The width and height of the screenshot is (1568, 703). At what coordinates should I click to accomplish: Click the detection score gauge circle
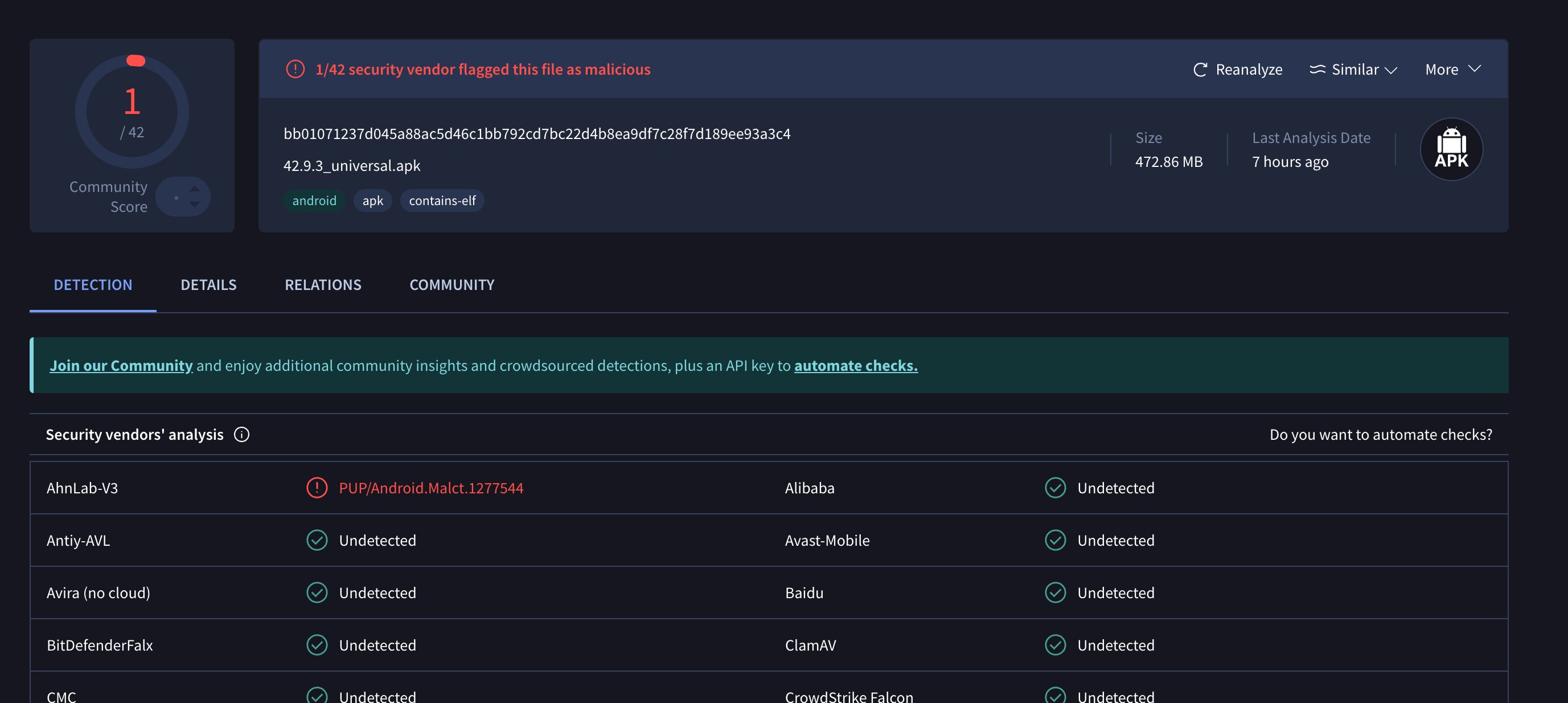click(x=132, y=112)
